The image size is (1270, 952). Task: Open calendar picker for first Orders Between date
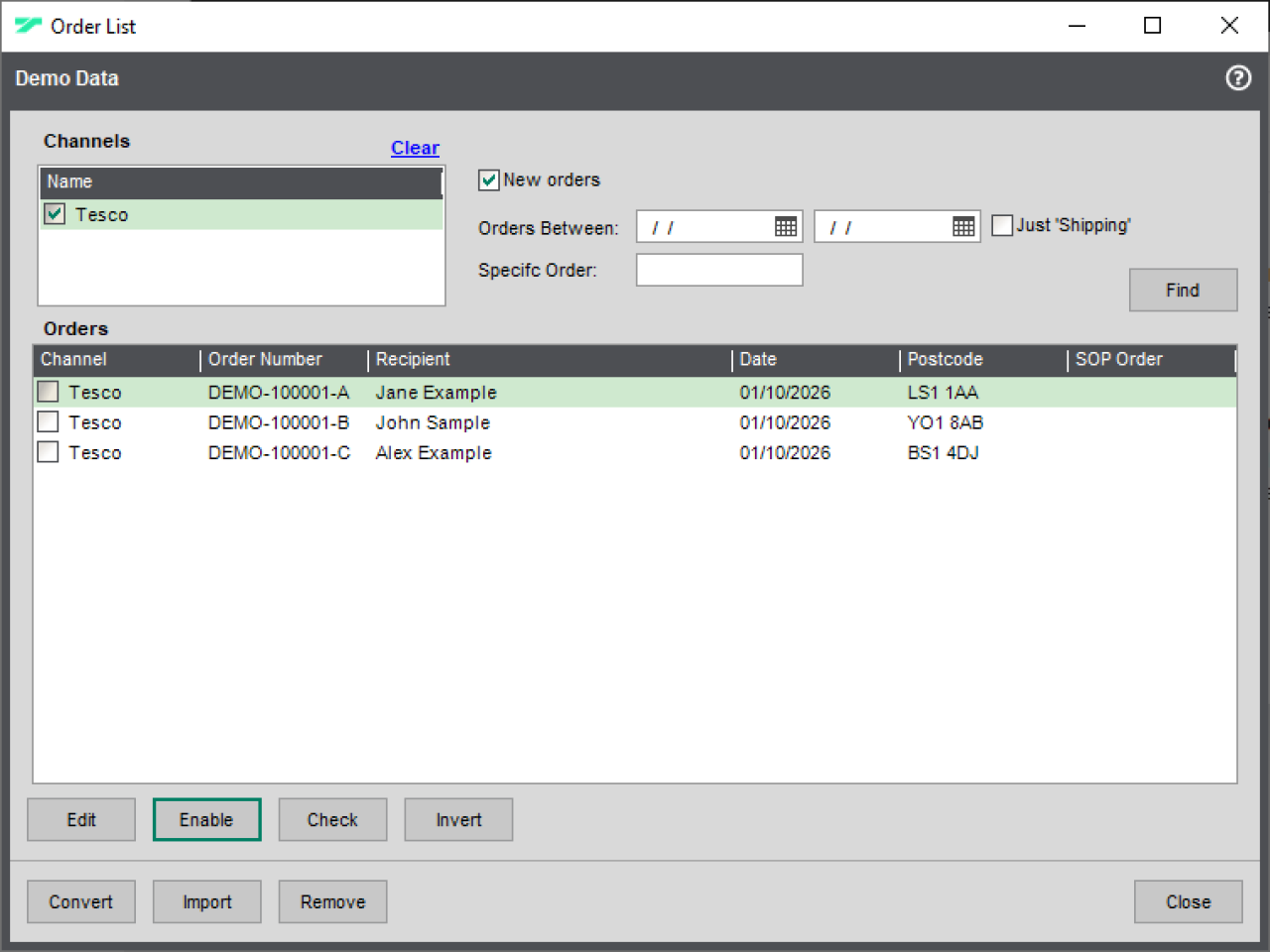[786, 227]
